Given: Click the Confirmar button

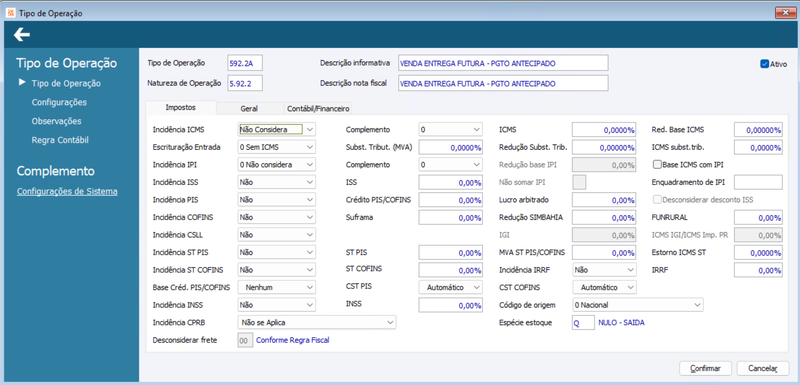Looking at the screenshot, I should point(706,368).
